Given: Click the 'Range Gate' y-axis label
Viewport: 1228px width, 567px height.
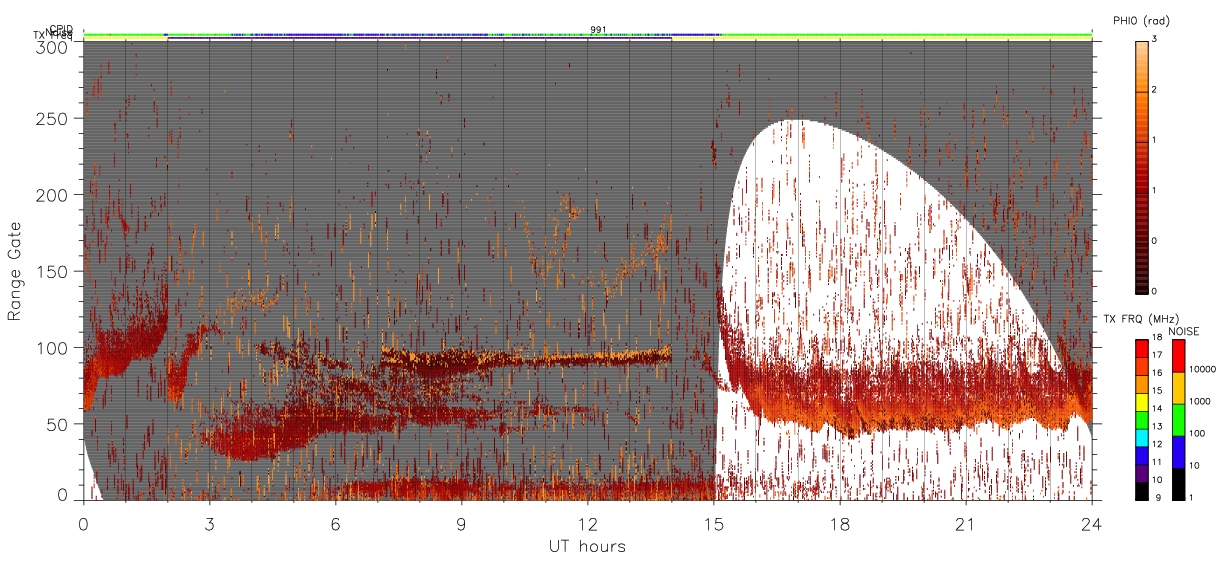Looking at the screenshot, I should (15, 272).
